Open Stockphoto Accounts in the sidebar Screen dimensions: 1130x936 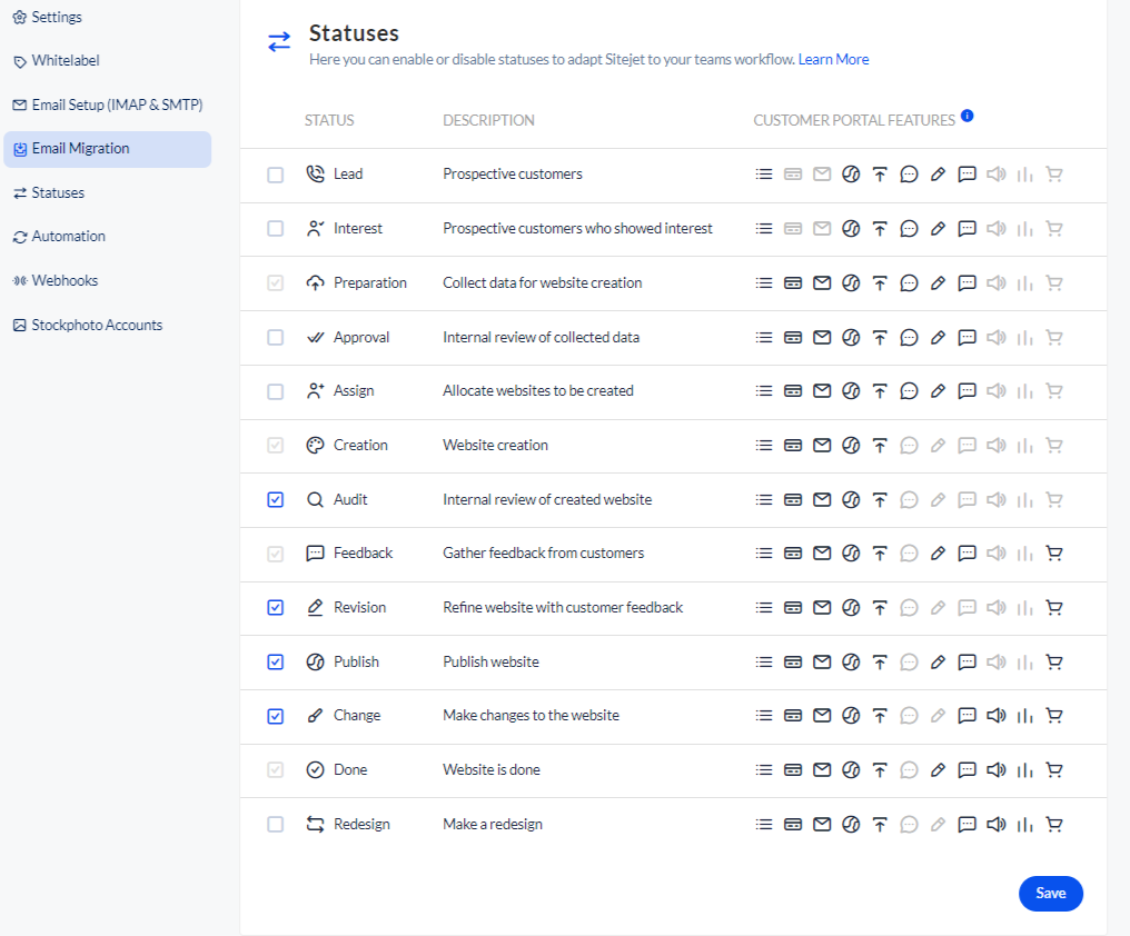click(x=96, y=325)
